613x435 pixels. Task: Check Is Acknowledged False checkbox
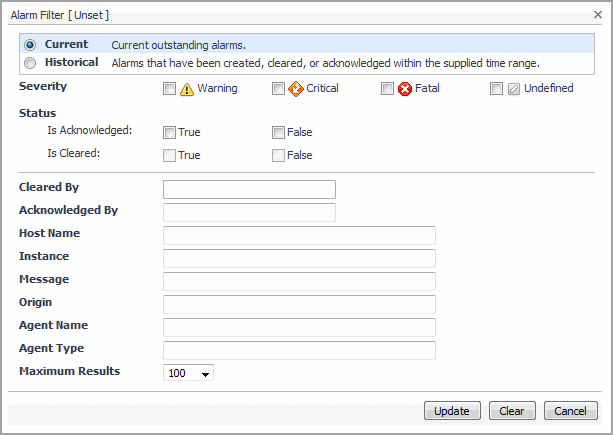point(278,132)
